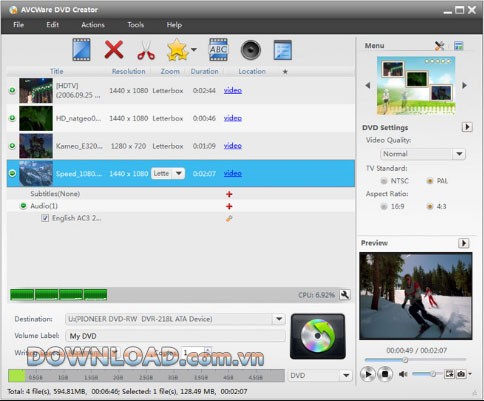Select NTSC TV standard
The height and width of the screenshot is (401, 484).
click(x=384, y=181)
